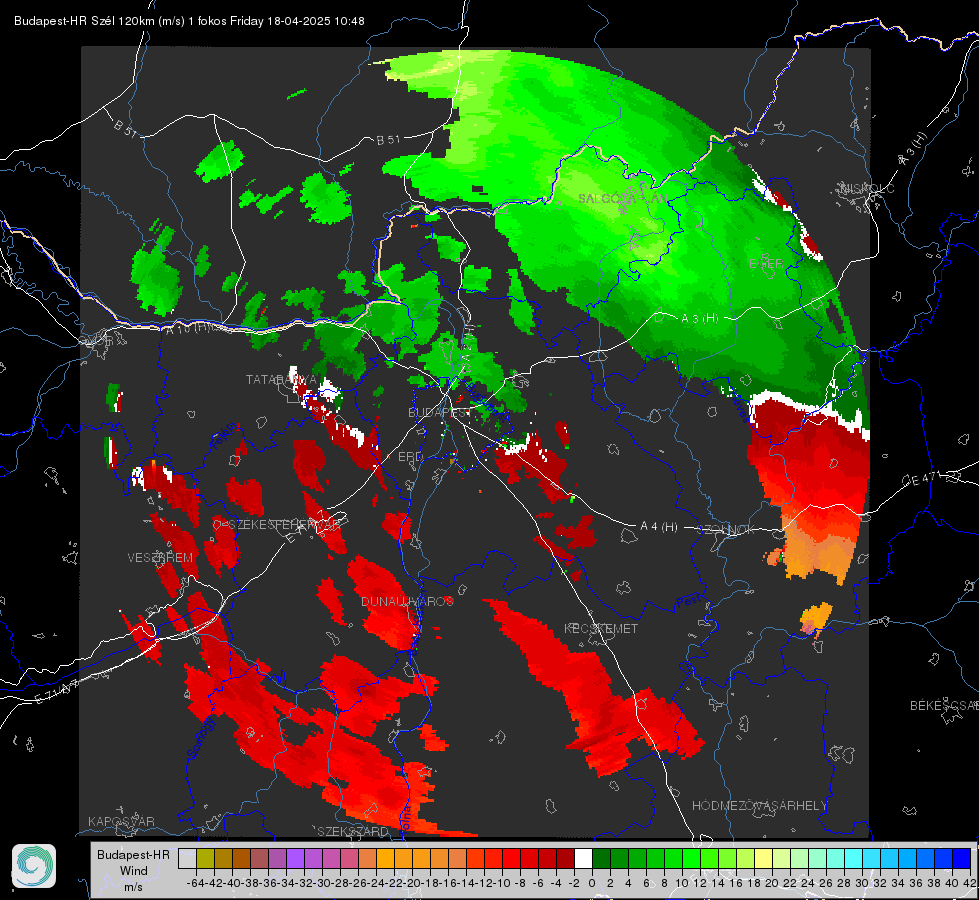This screenshot has height=900, width=979.
Task: Click the TATABÁNYA city label
Action: click(281, 380)
